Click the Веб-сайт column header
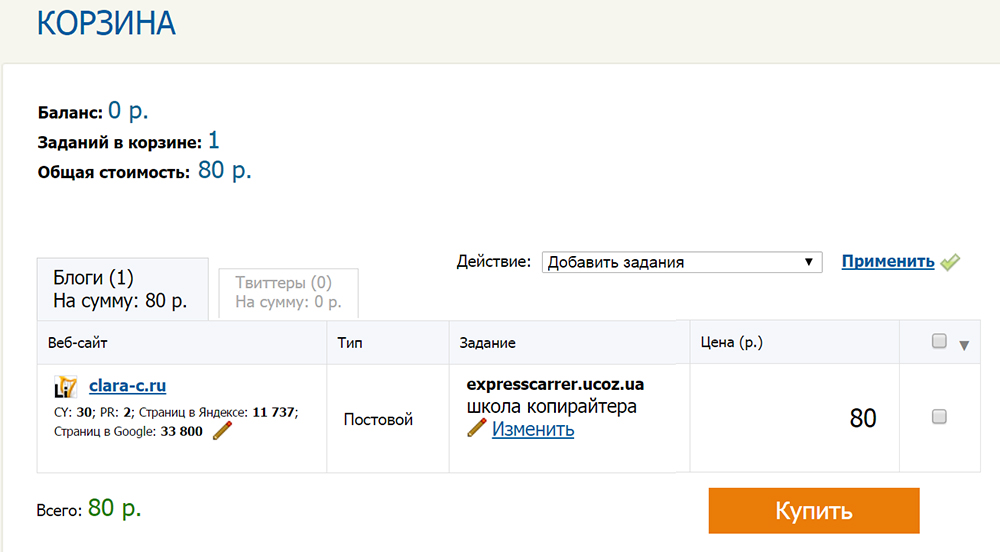The height and width of the screenshot is (552, 1000). pyautogui.click(x=78, y=343)
